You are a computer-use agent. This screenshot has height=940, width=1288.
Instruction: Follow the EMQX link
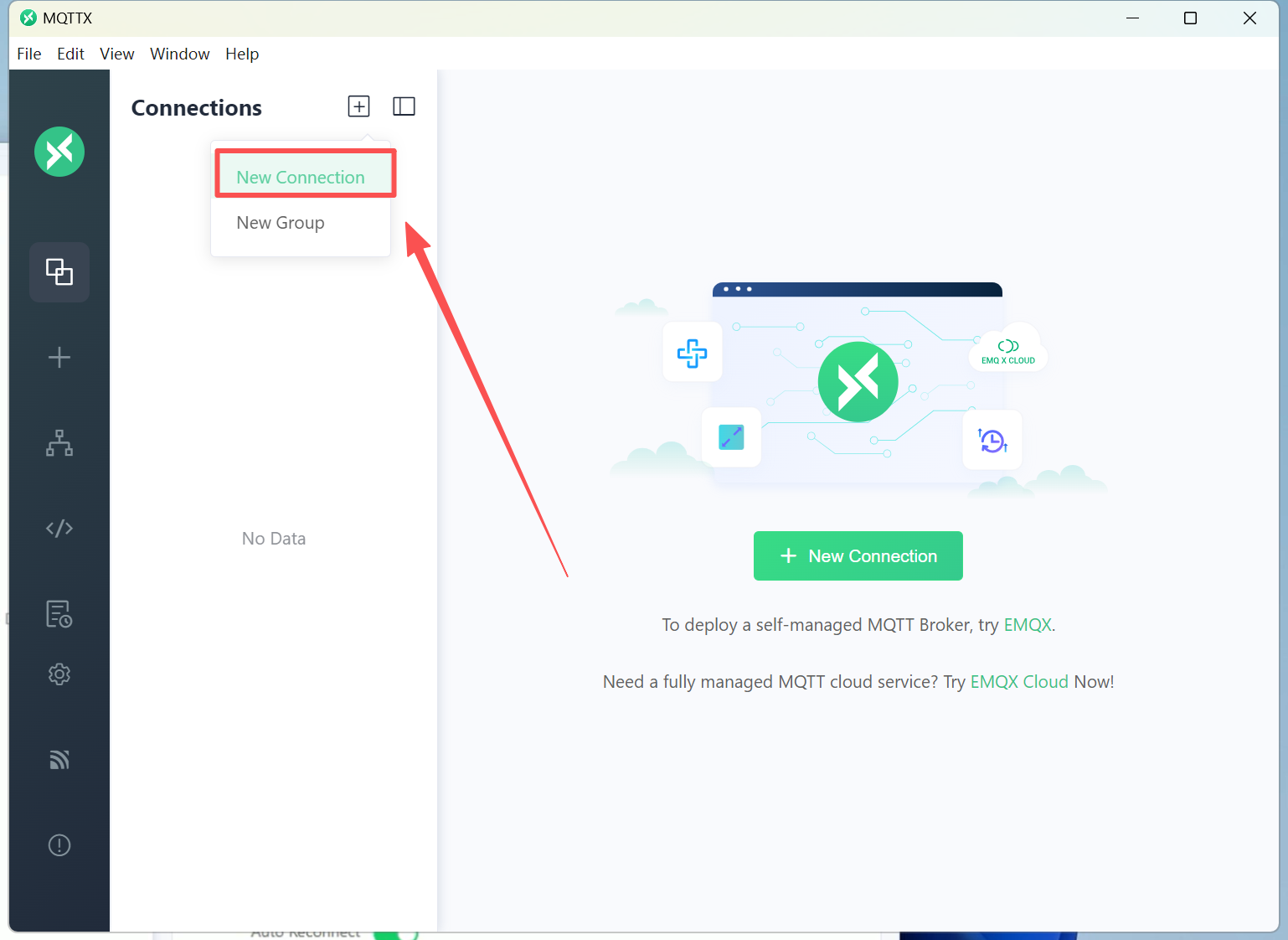(x=1028, y=625)
